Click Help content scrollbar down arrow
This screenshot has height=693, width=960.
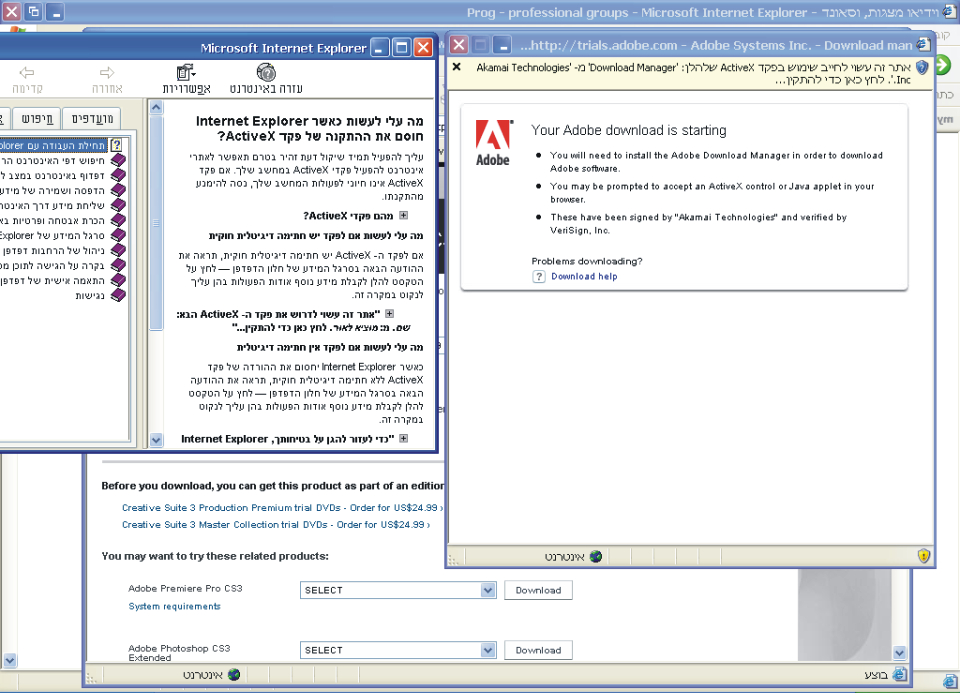pyautogui.click(x=156, y=440)
